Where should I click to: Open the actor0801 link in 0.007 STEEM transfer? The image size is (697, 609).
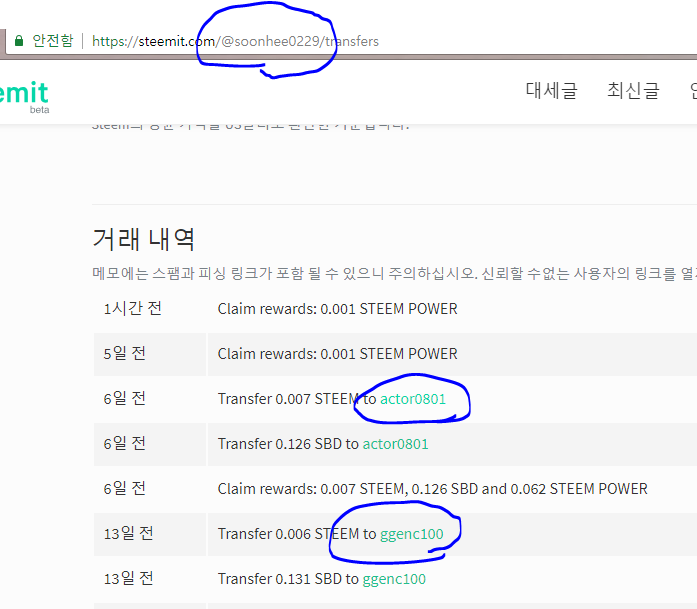(413, 399)
